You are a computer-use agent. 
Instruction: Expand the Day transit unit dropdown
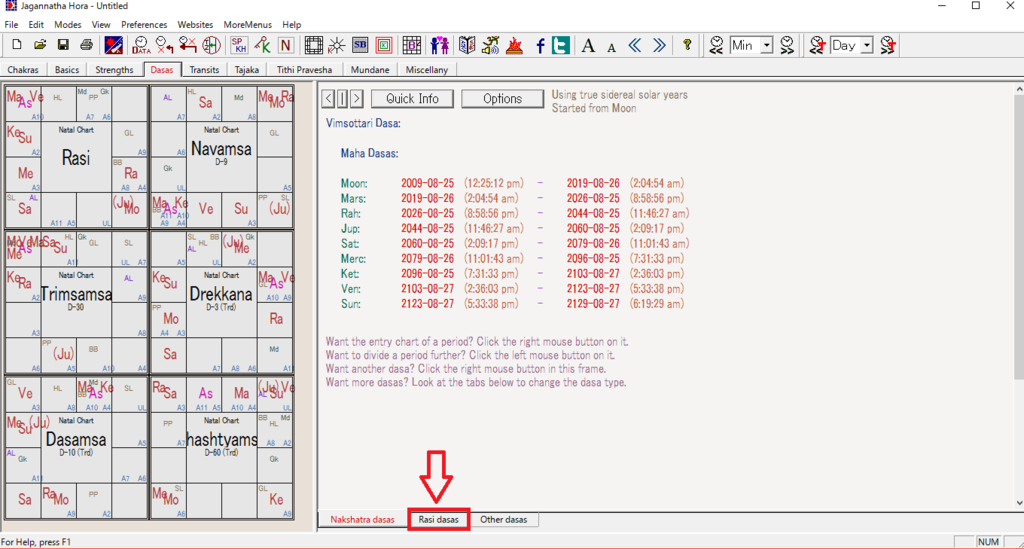pos(867,45)
